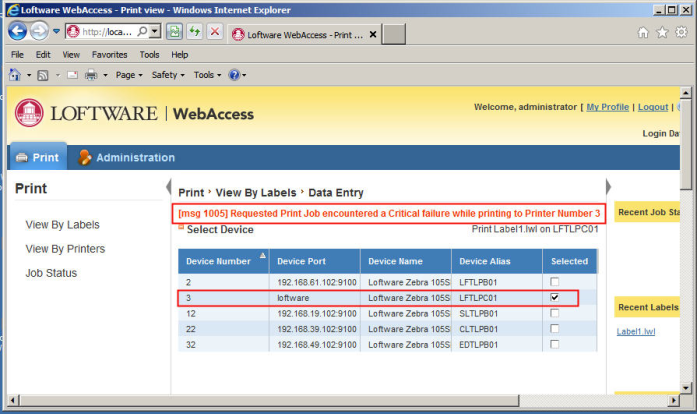Switch to the Print tab
This screenshot has width=697, height=414.
[38, 157]
